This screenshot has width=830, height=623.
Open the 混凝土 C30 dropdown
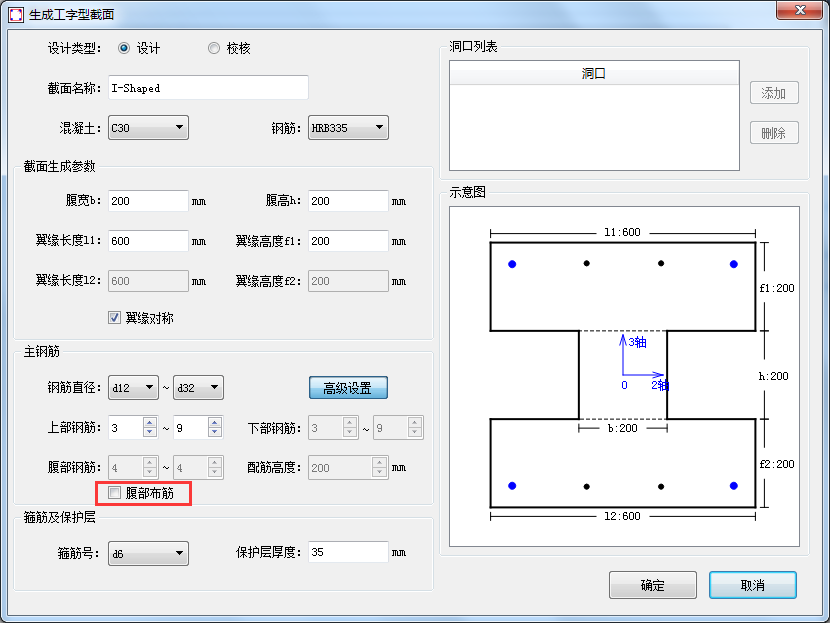148,128
